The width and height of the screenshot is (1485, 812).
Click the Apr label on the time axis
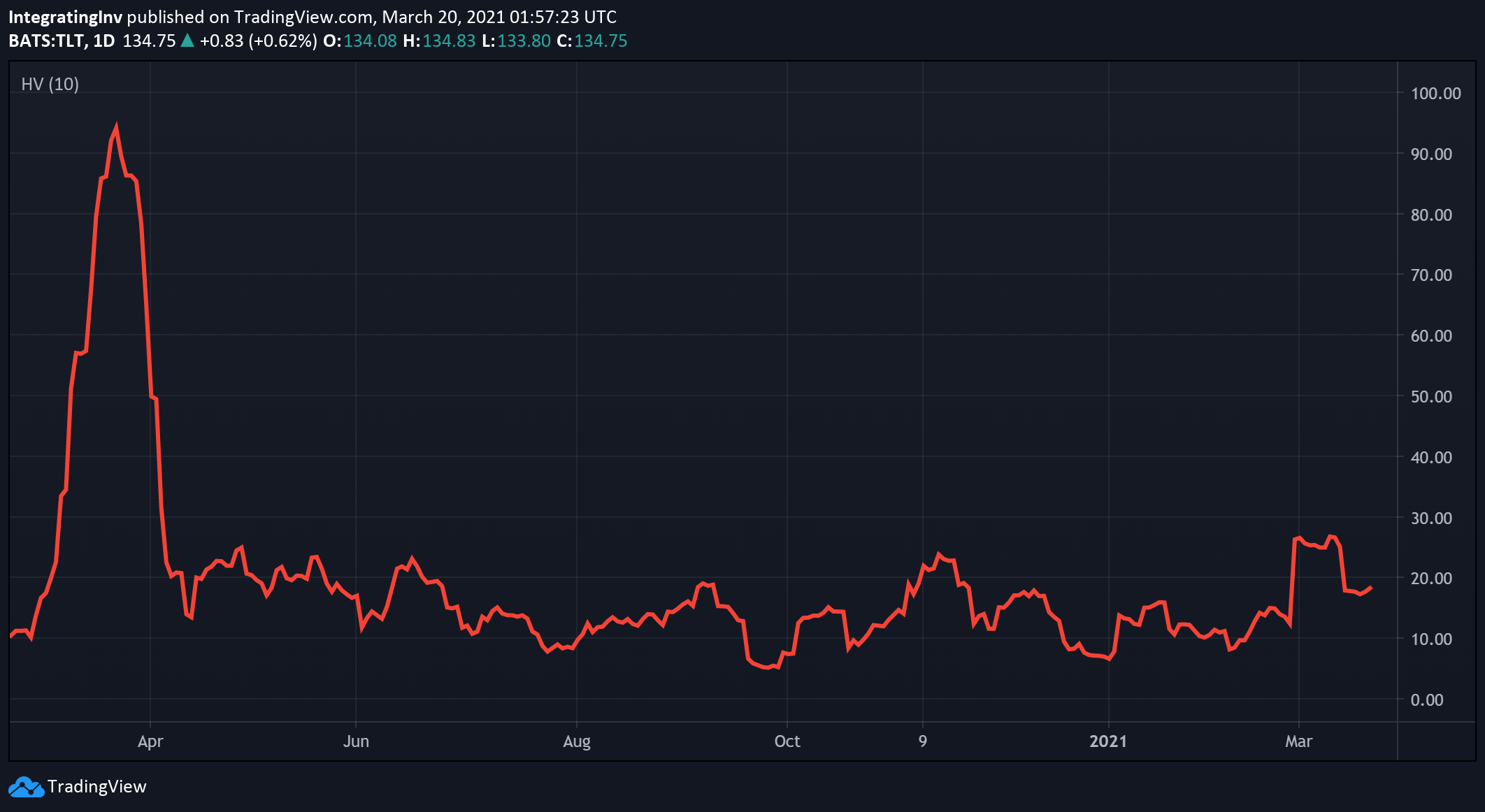(150, 741)
